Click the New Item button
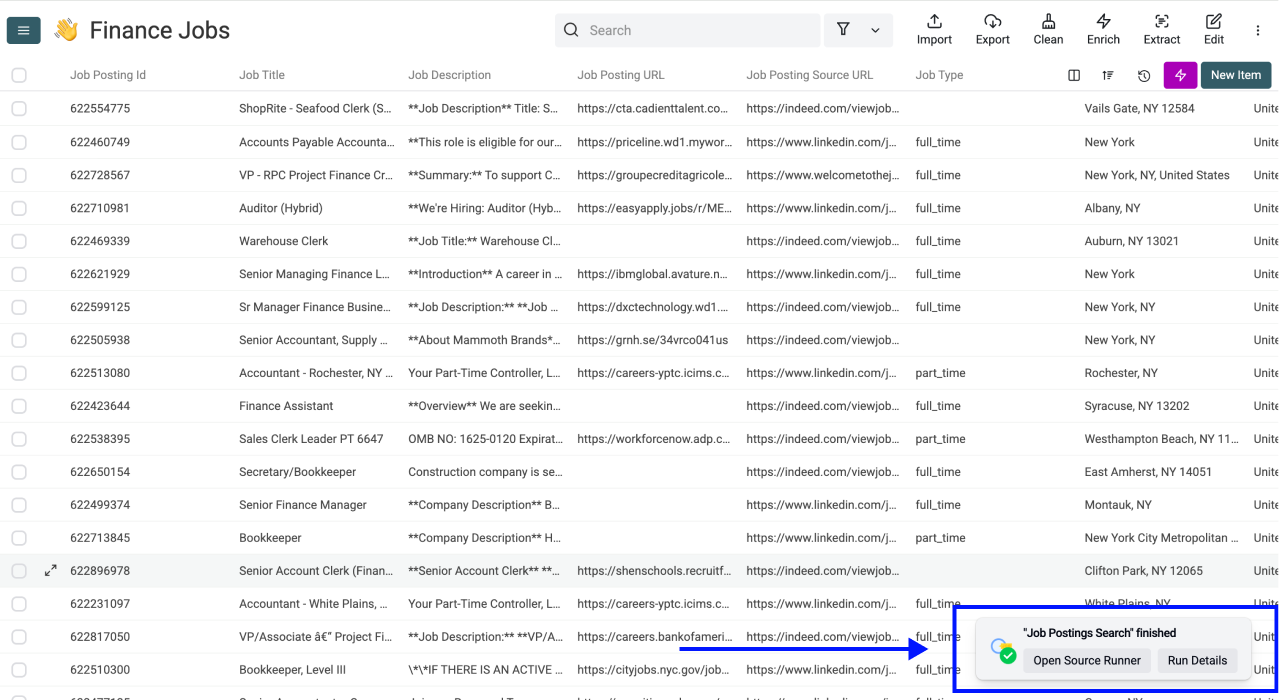Screen dimensions: 1279x700 pyautogui.click(x=1235, y=75)
